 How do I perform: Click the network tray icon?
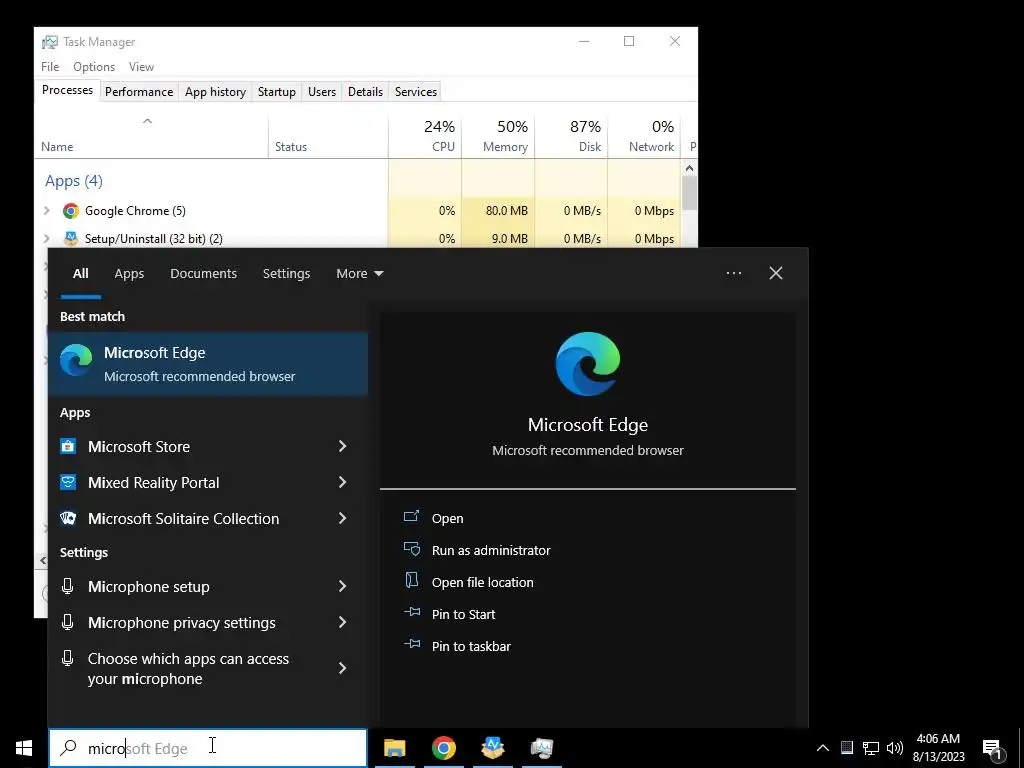point(871,748)
